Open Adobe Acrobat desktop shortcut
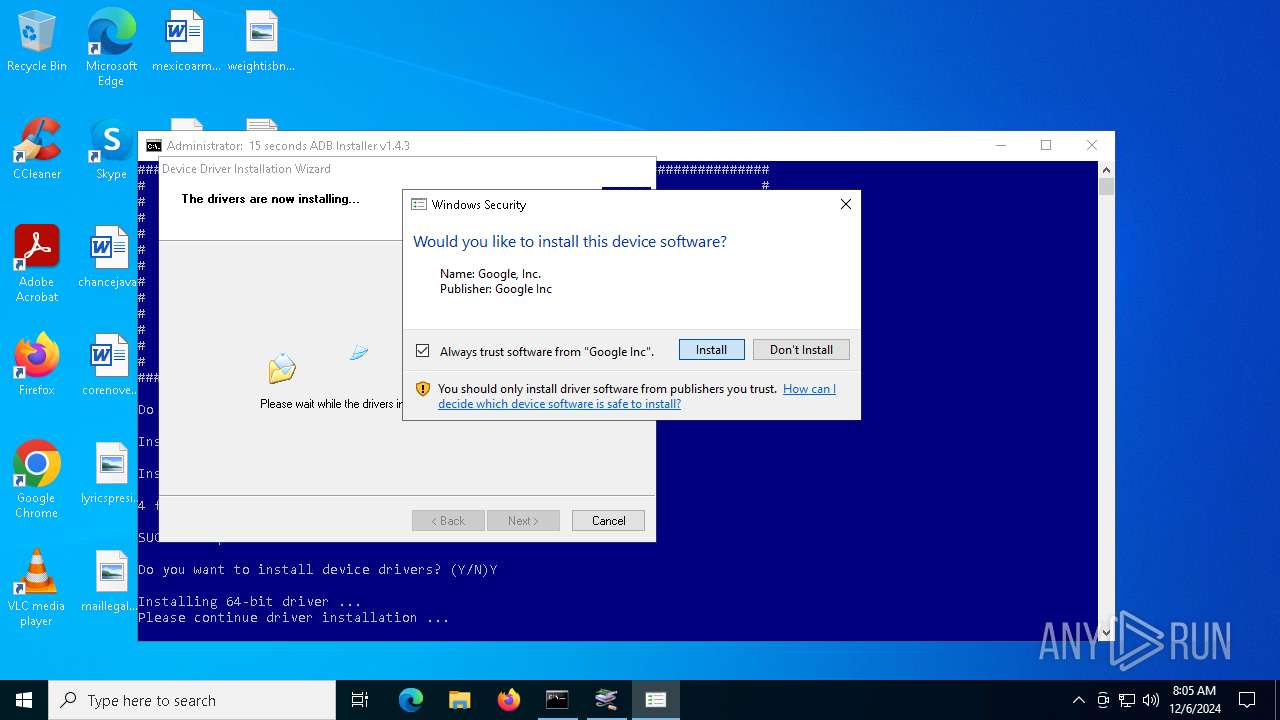This screenshot has width=1280, height=720. [x=37, y=264]
